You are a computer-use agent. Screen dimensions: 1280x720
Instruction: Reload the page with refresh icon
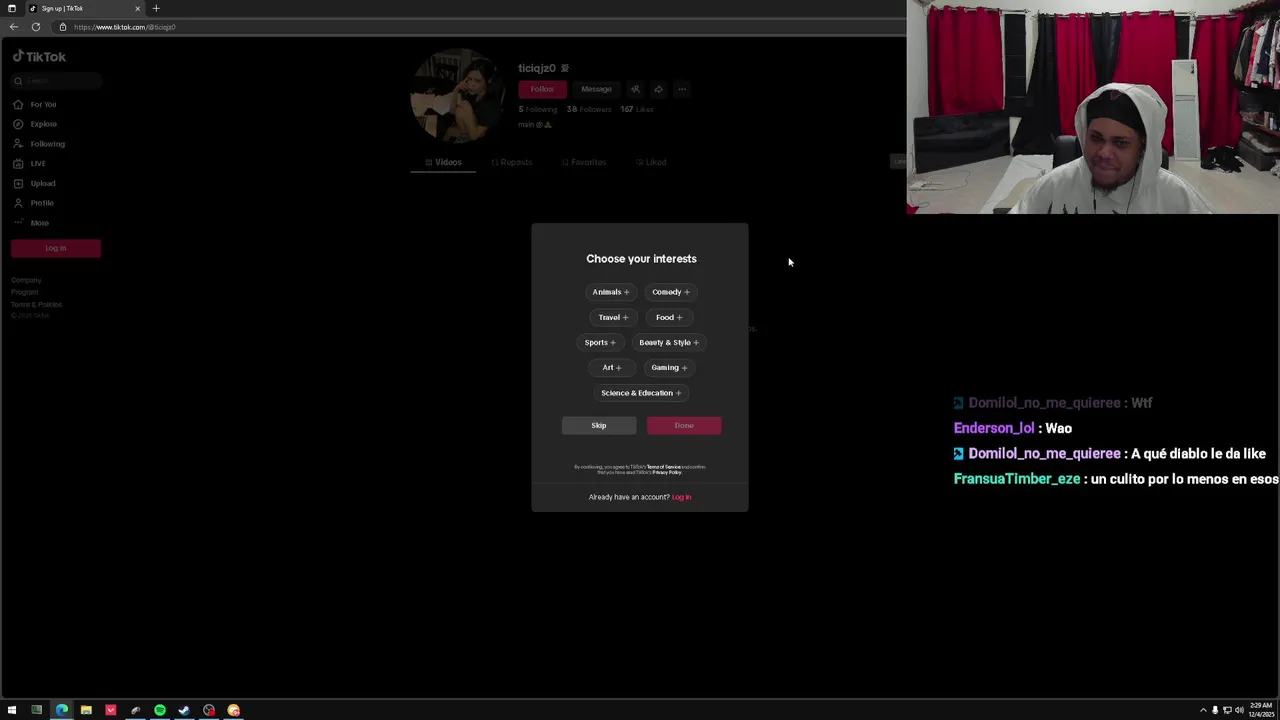click(36, 27)
